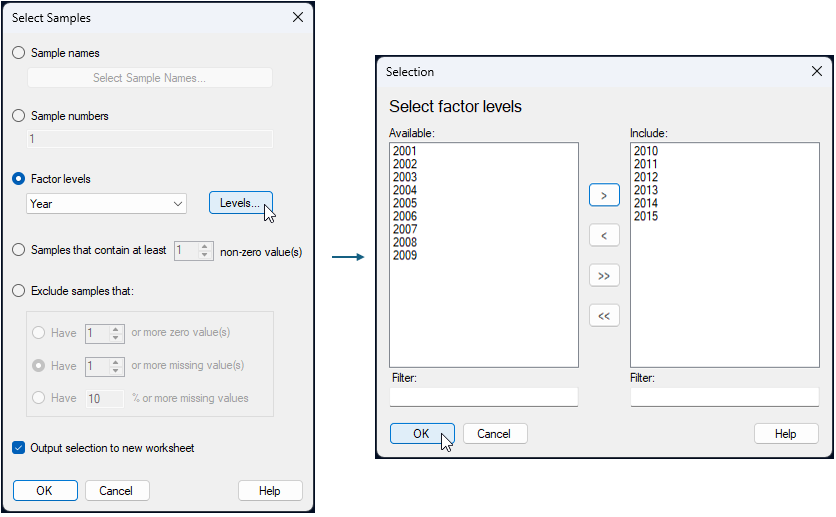836x517 pixels.
Task: Uncheck Output selection to new worksheet
Action: click(x=19, y=448)
